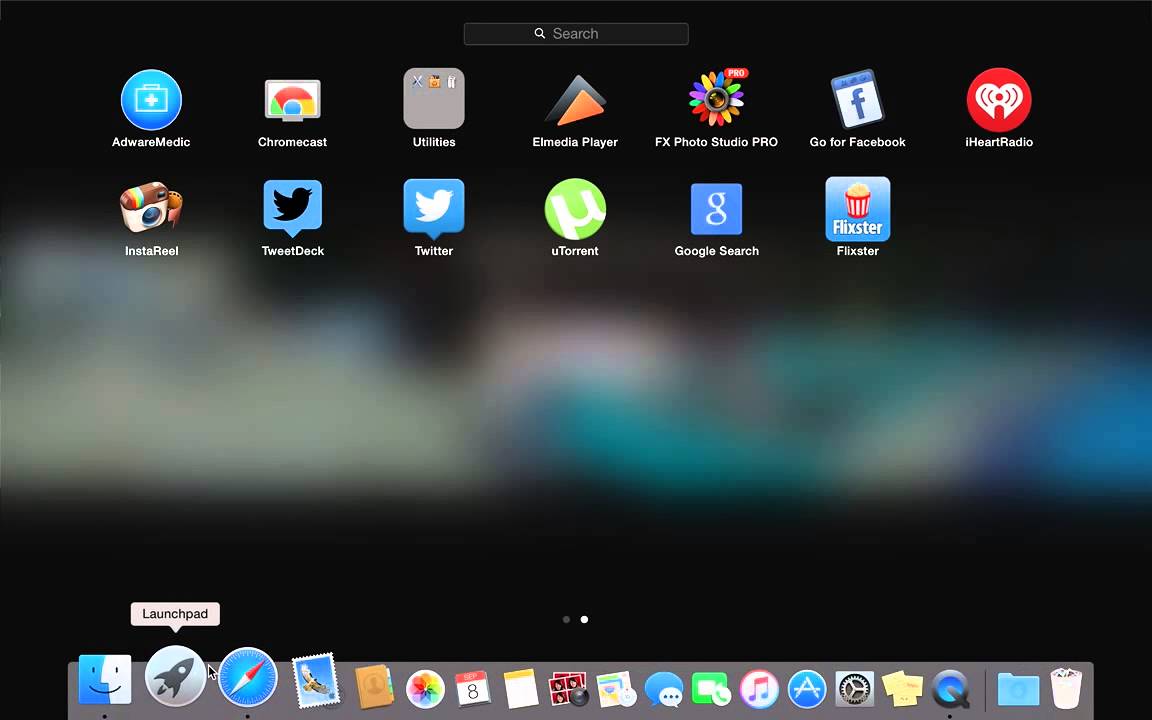
Task: Open Safari from the dock
Action: [x=247, y=678]
